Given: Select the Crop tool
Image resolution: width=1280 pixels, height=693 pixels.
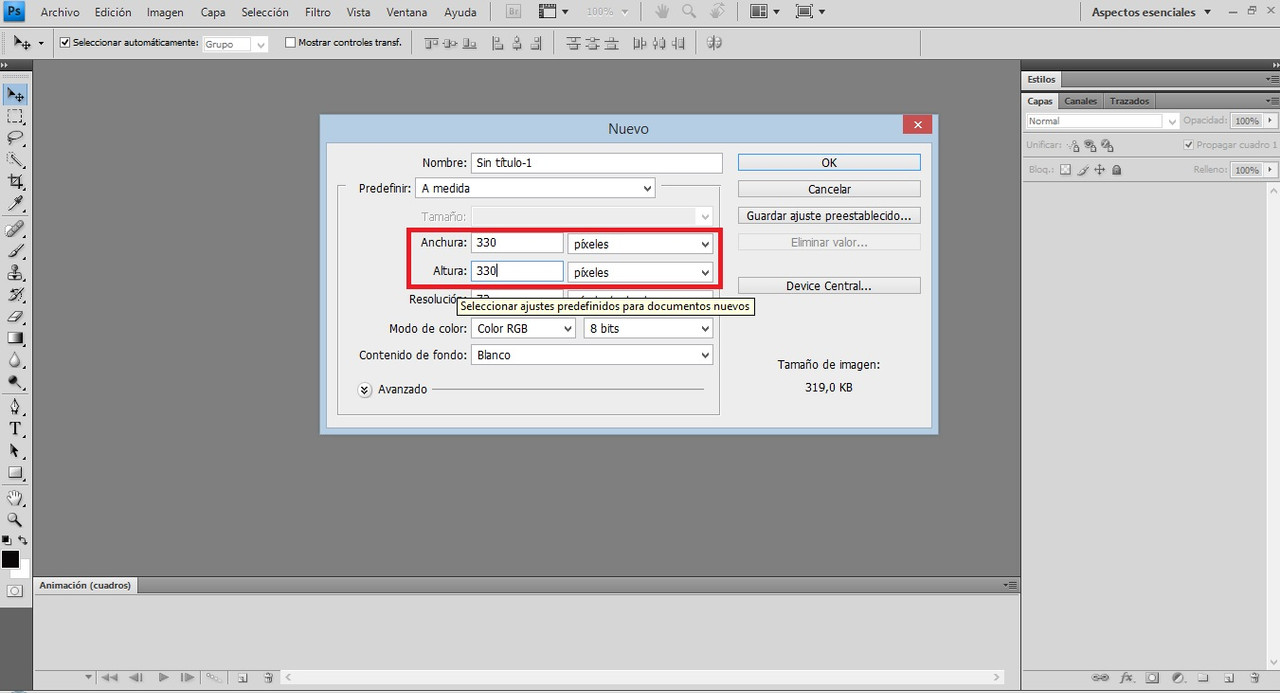Looking at the screenshot, I should coord(15,182).
